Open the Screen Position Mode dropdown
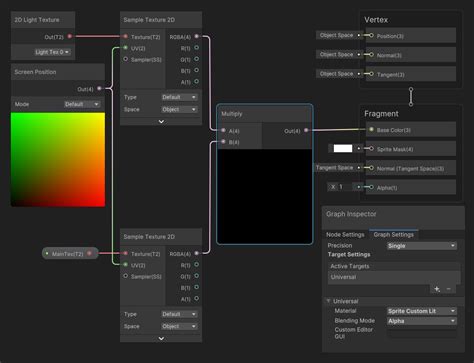Image resolution: width=474 pixels, height=363 pixels. click(x=82, y=104)
